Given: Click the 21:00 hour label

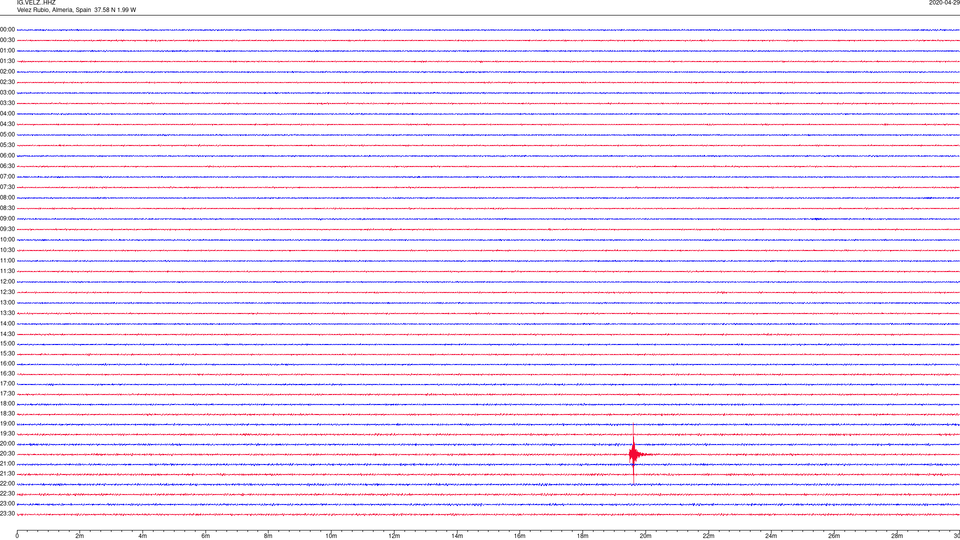Looking at the screenshot, I should pyautogui.click(x=7, y=463).
